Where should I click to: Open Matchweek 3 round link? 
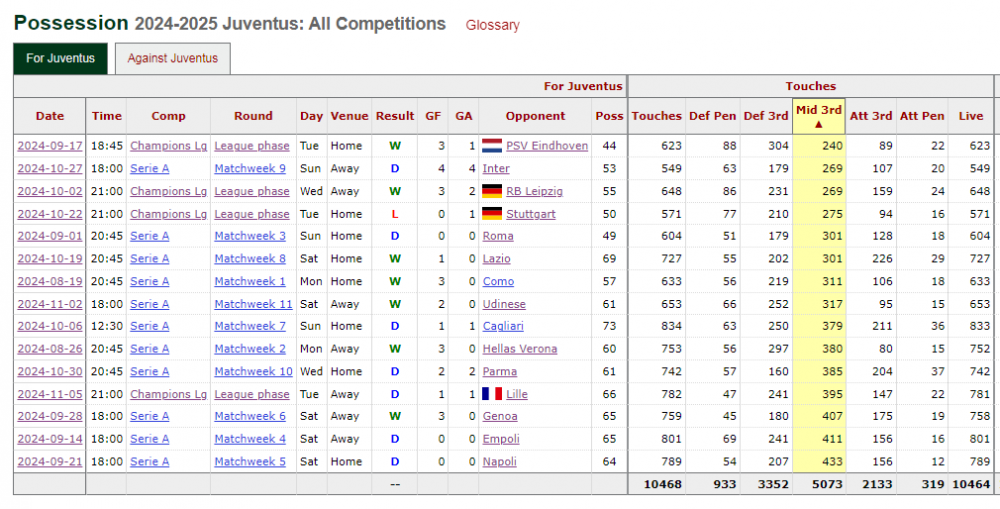pyautogui.click(x=250, y=236)
